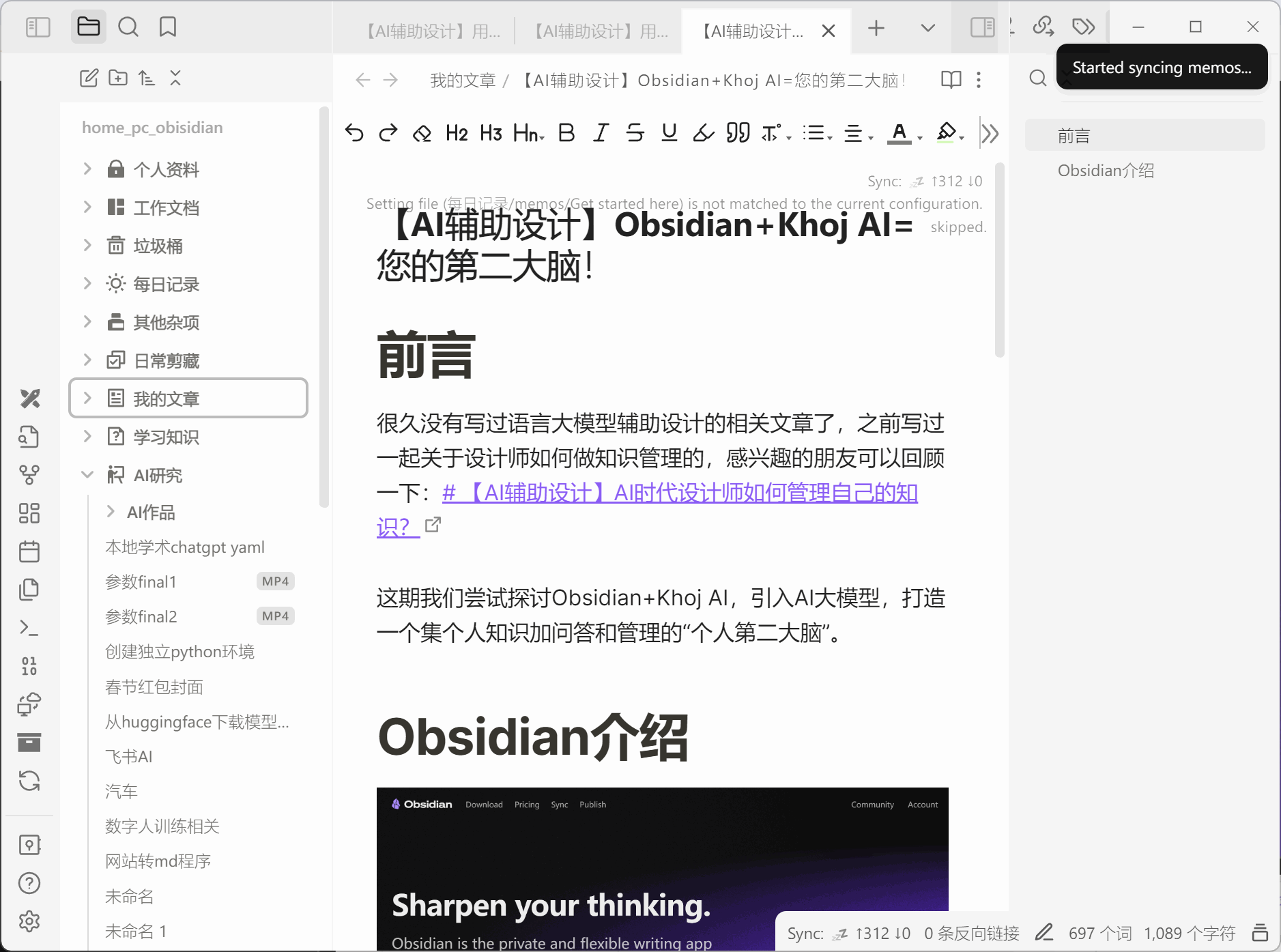Viewport: 1281px width, 952px height.
Task: Open a new tab
Action: 876,28
